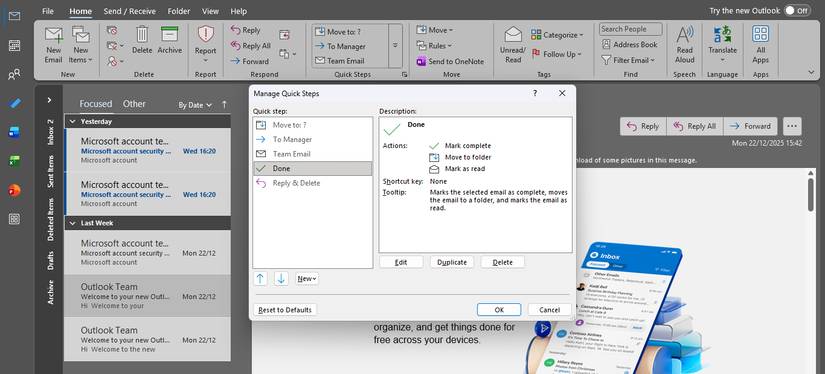
Task: Click the Edit button
Action: [401, 262]
